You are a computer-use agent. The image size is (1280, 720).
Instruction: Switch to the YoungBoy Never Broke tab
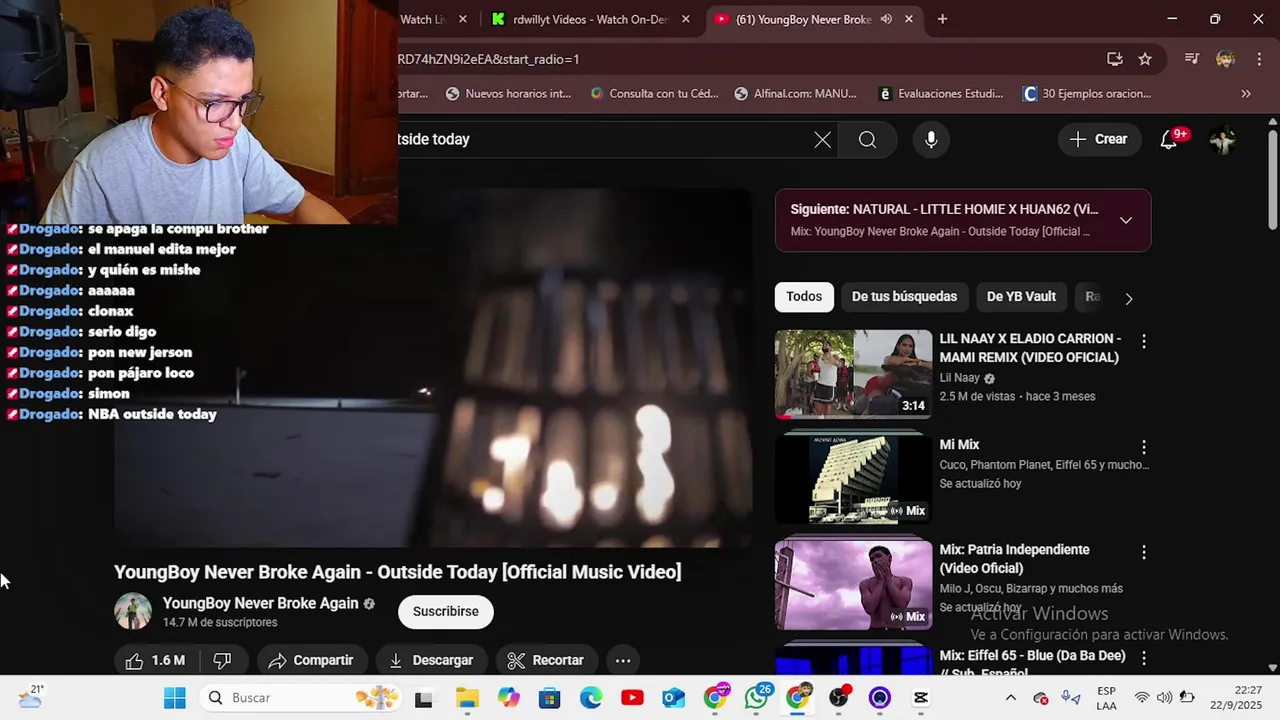coord(803,19)
